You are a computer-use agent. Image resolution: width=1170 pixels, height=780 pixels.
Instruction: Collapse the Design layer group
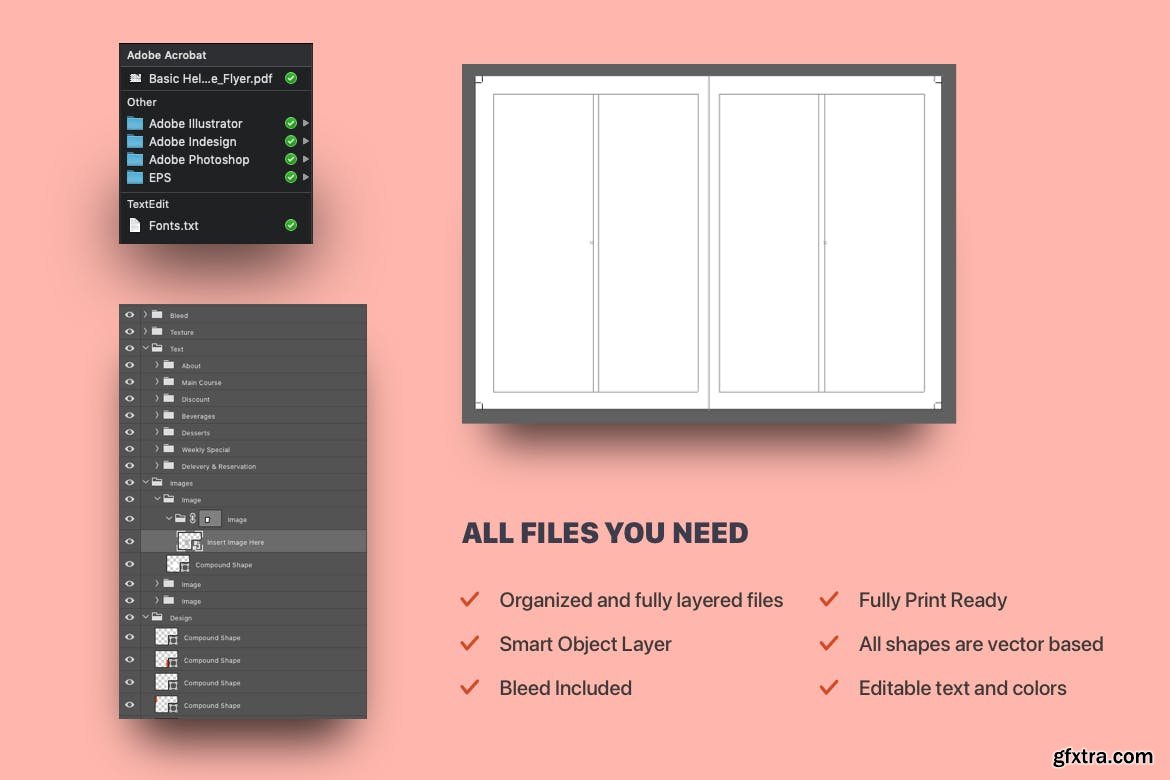[145, 618]
